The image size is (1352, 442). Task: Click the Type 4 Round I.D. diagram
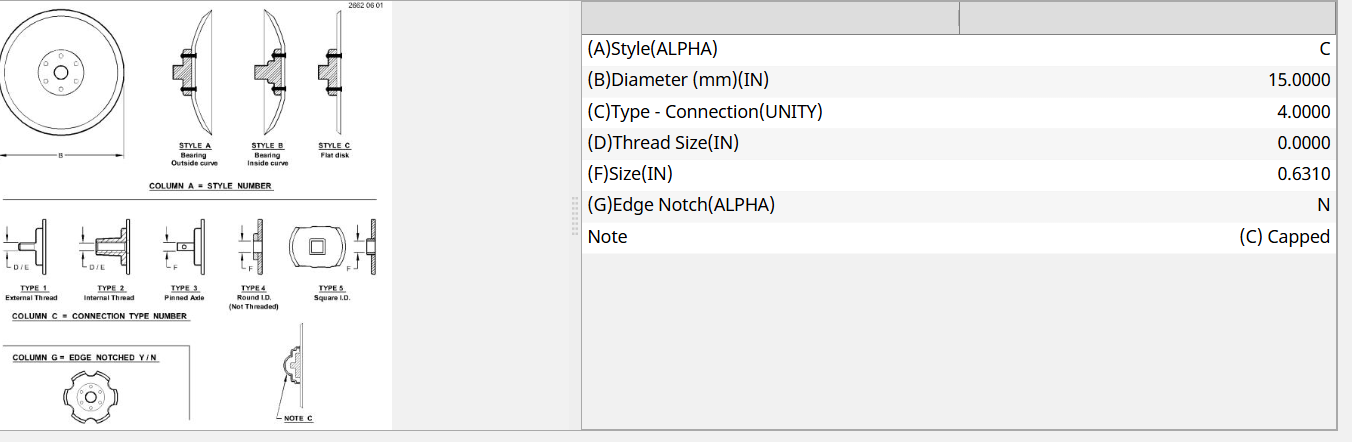coord(252,244)
